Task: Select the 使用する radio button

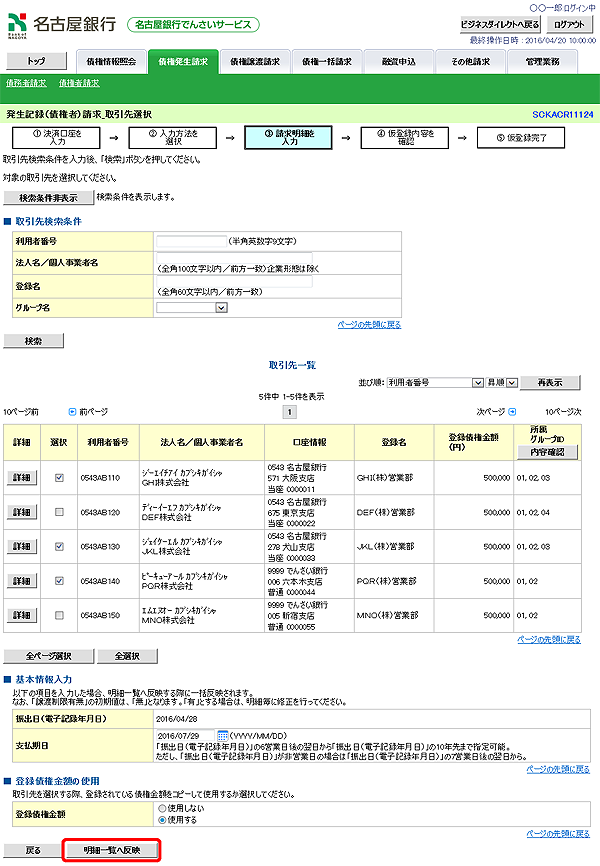Action: click(162, 820)
